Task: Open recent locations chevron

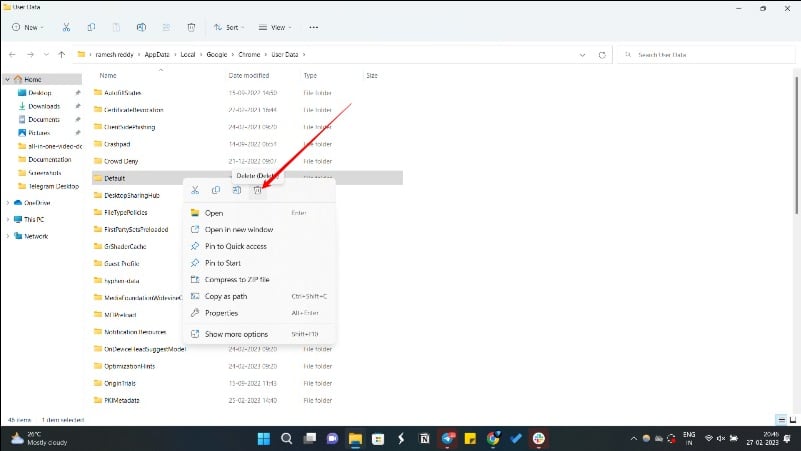Action: [46, 55]
